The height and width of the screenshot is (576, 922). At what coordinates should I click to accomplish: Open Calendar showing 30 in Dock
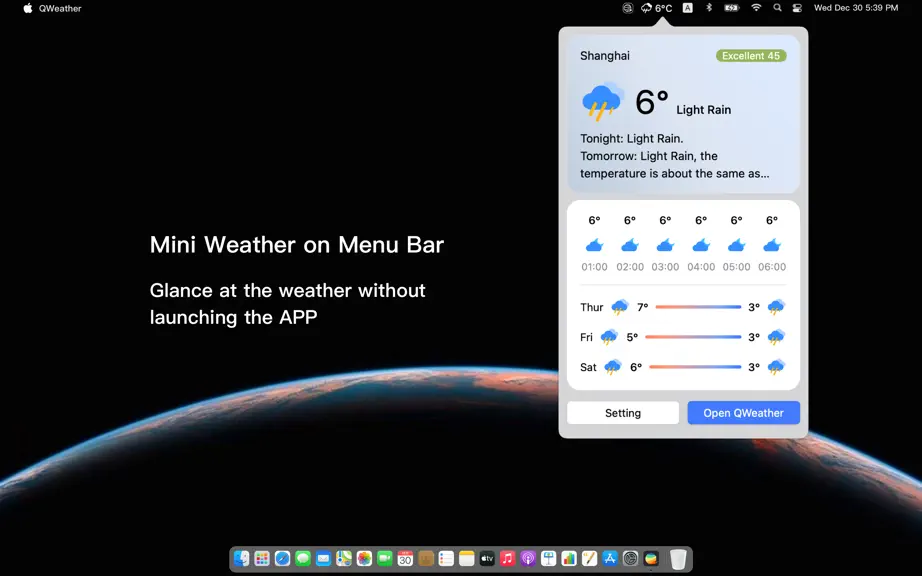click(405, 558)
